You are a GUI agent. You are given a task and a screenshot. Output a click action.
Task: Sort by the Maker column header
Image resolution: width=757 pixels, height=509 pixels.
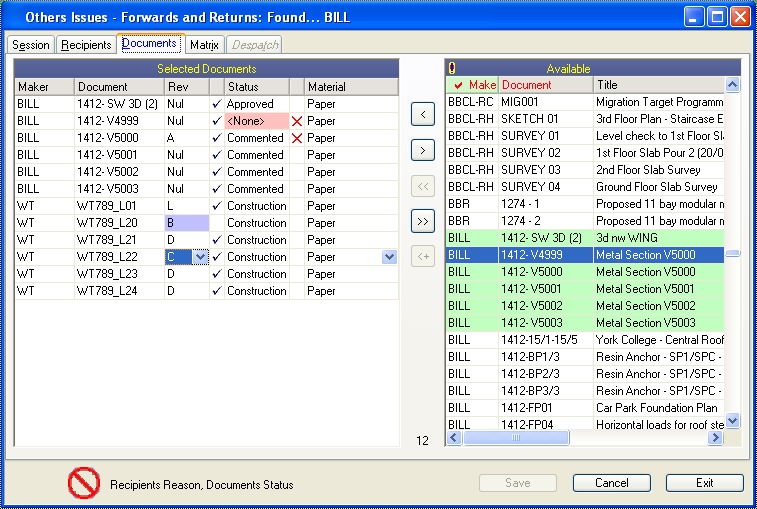pyautogui.click(x=44, y=87)
